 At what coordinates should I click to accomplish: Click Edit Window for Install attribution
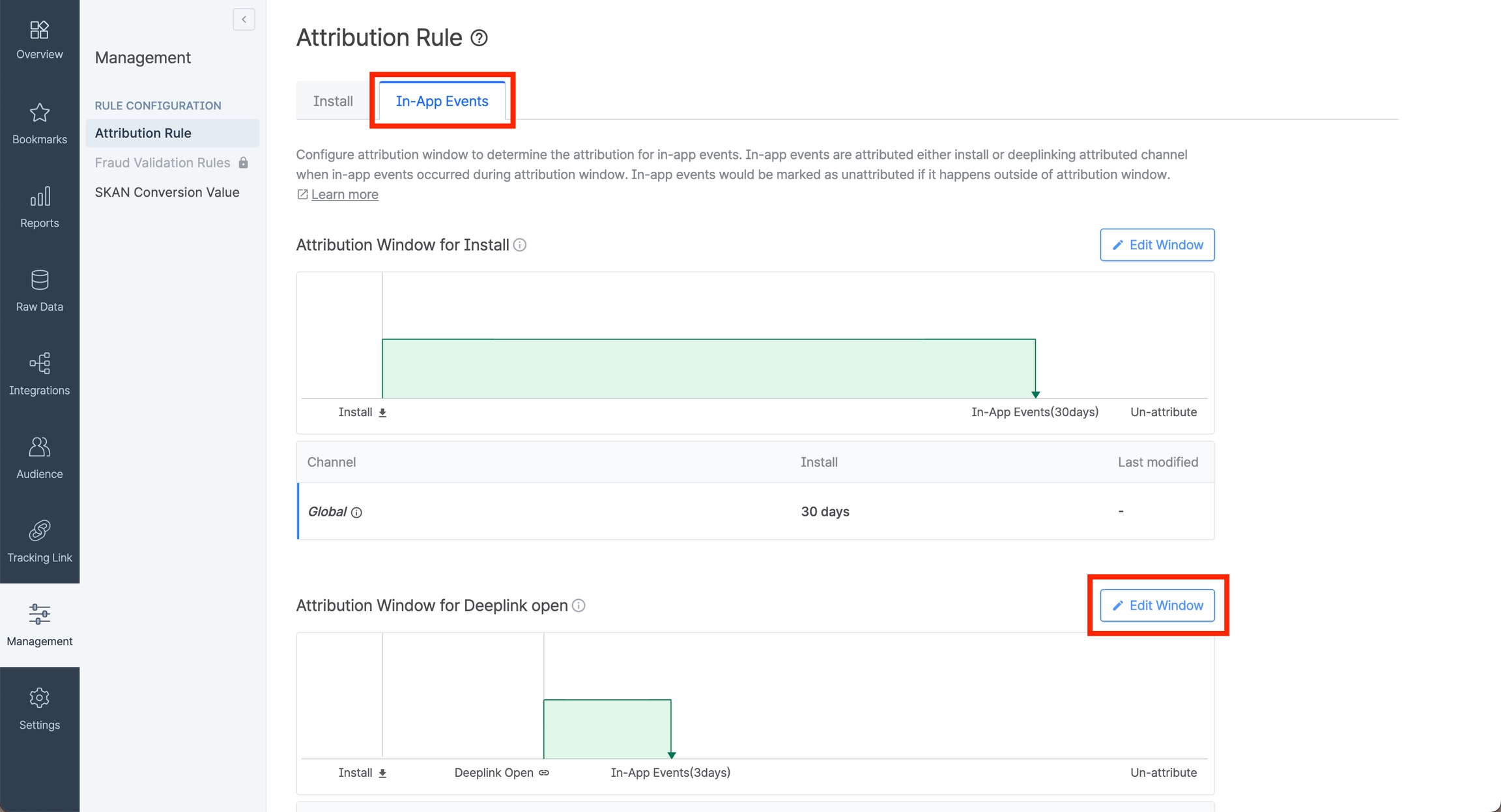[x=1157, y=245]
